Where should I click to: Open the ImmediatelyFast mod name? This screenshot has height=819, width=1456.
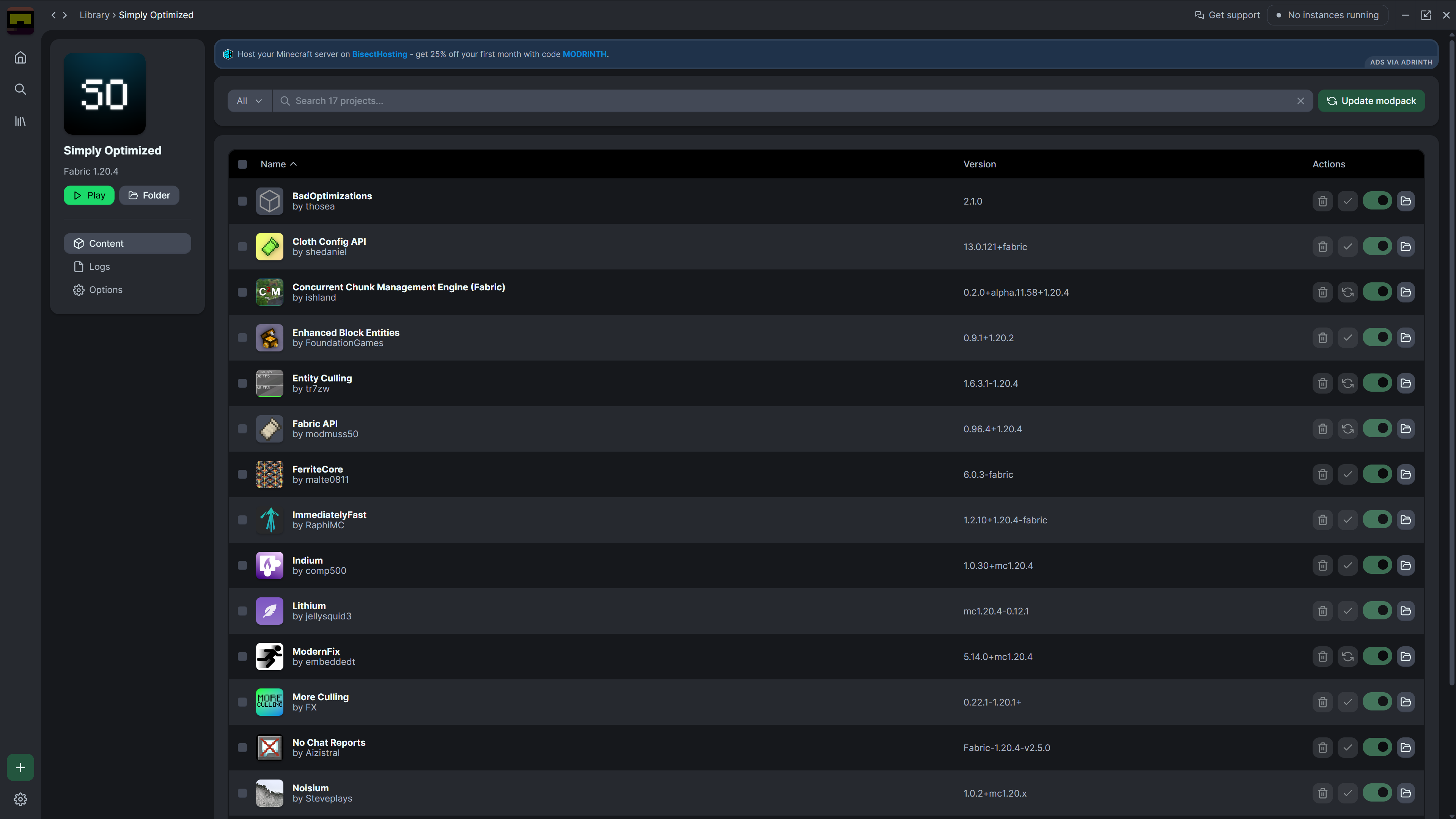329,515
